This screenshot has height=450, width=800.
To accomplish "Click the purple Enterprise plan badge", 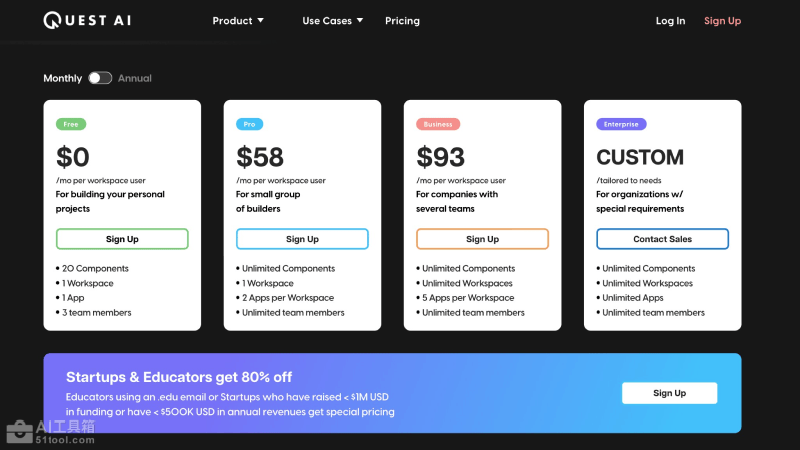I will (621, 124).
